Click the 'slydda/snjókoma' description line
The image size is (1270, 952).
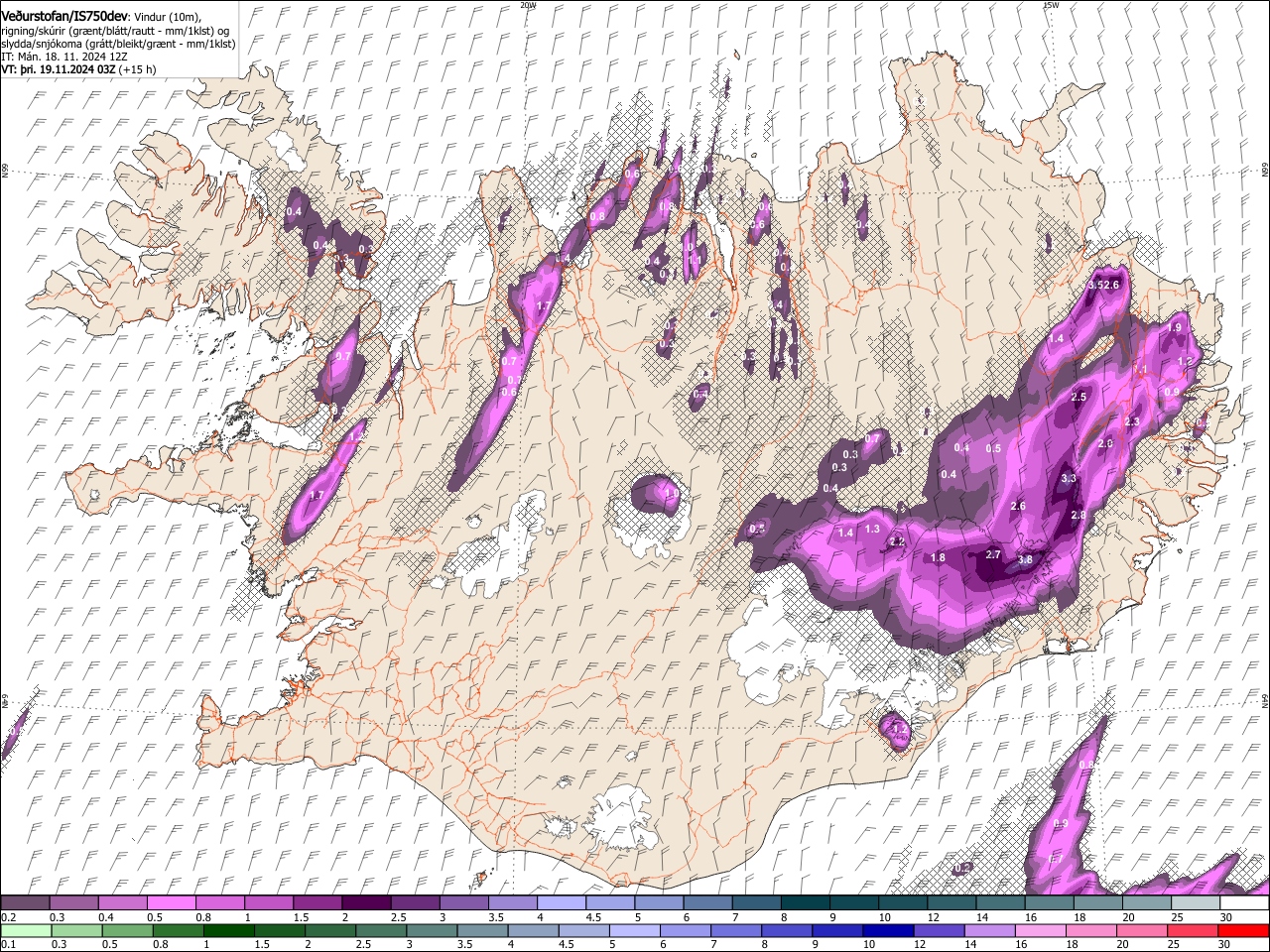tap(118, 44)
